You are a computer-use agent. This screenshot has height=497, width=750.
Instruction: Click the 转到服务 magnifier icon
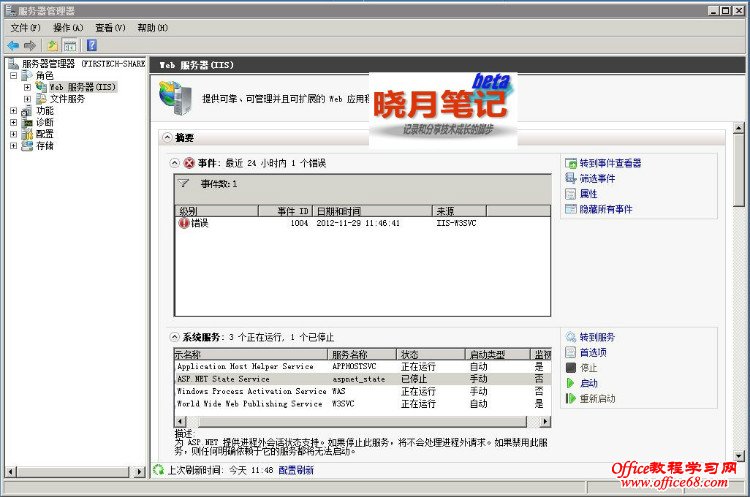(x=571, y=337)
